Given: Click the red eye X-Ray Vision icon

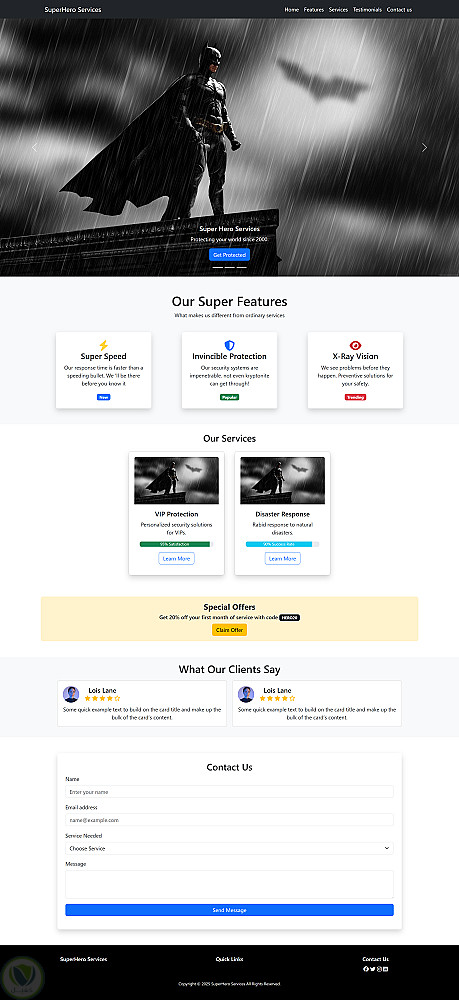Looking at the screenshot, I should [355, 345].
